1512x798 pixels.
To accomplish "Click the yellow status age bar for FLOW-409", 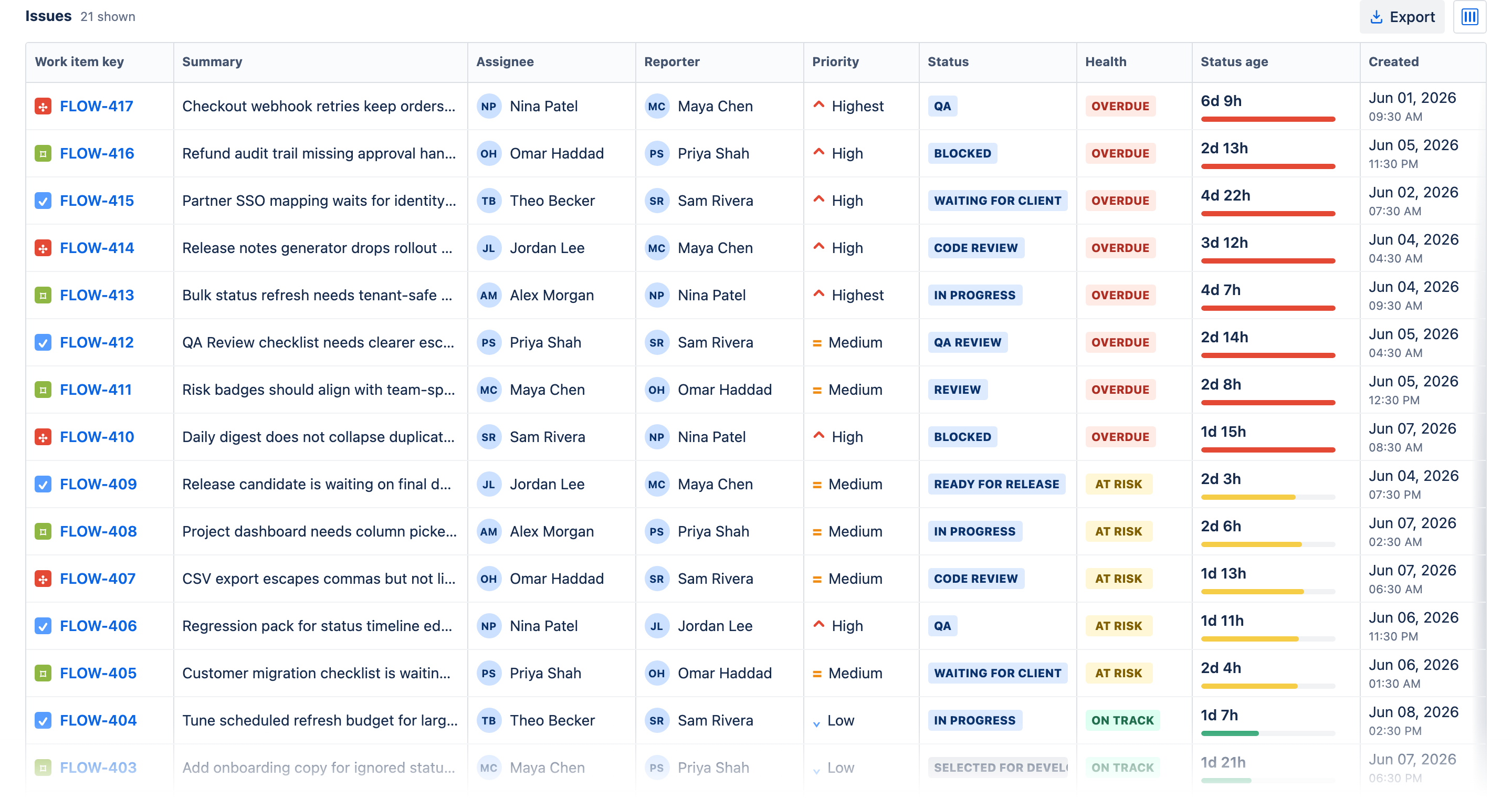I will click(1247, 498).
